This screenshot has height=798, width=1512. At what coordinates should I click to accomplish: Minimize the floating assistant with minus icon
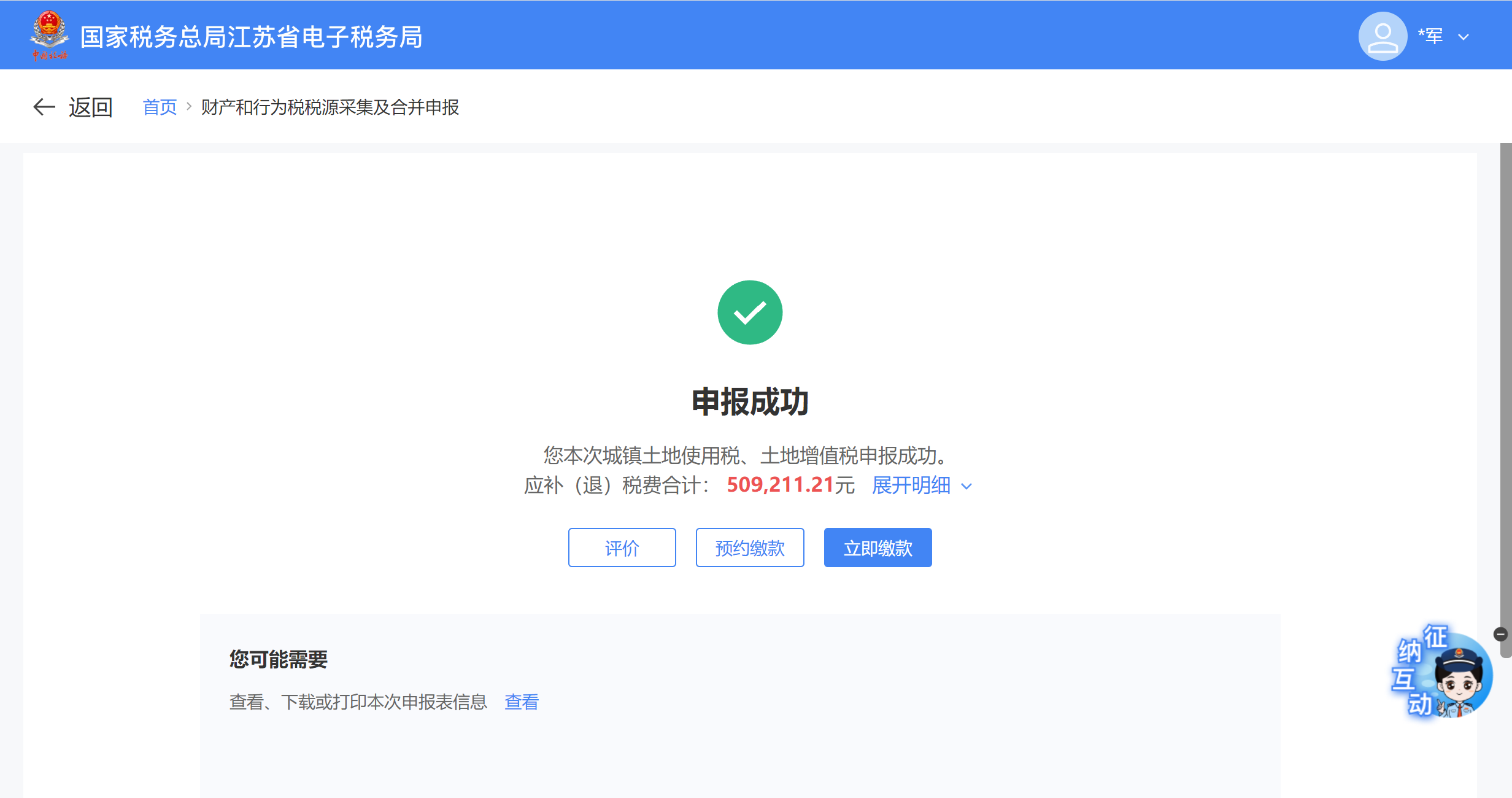(1500, 634)
